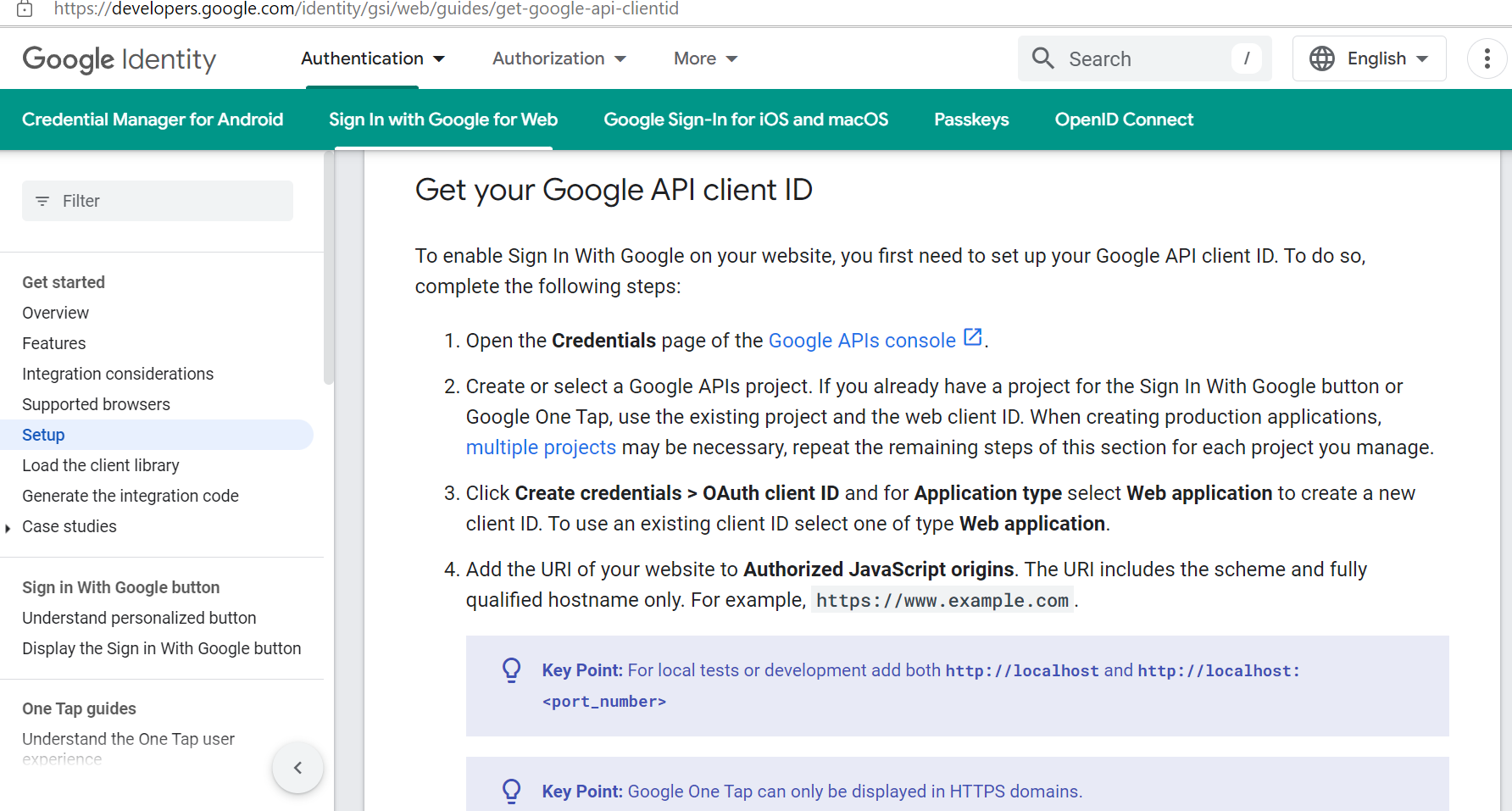
Task: Click the lightbulb icon beside localhost key point
Action: click(511, 670)
